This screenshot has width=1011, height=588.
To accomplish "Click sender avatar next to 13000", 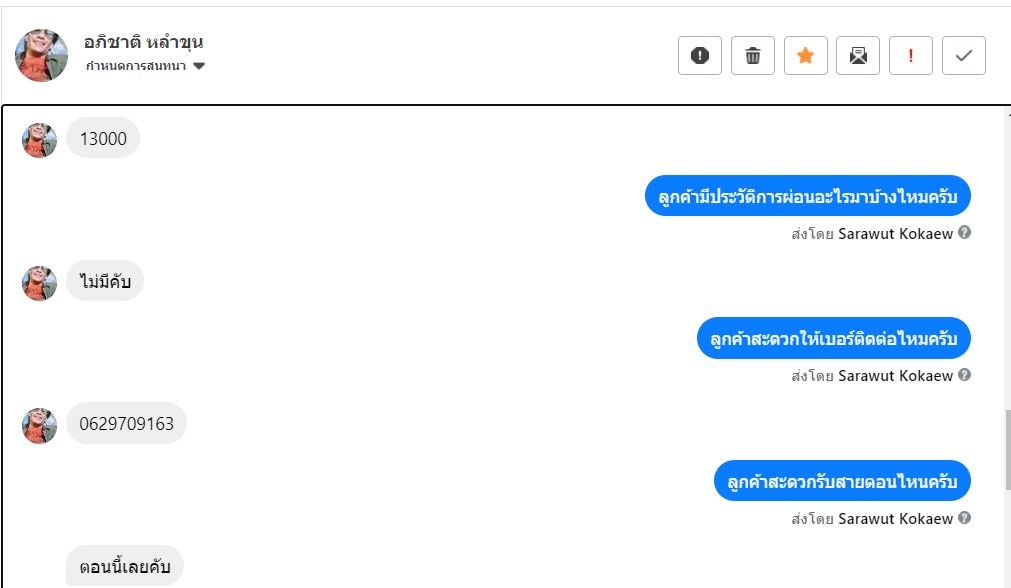I will pyautogui.click(x=40, y=140).
